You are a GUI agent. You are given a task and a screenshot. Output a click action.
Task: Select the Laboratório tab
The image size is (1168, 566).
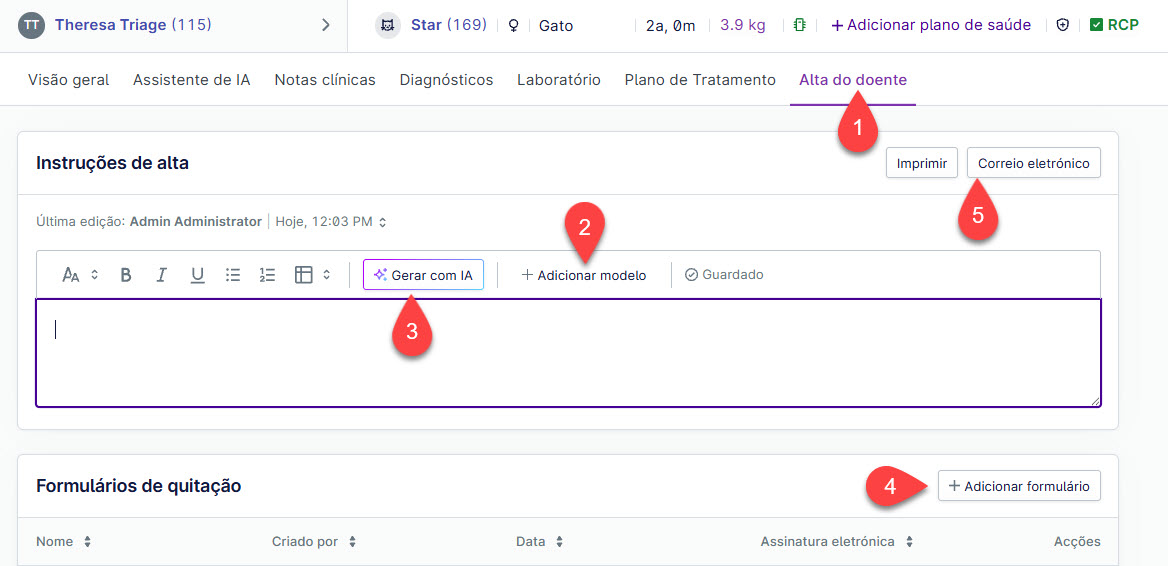pyautogui.click(x=559, y=80)
